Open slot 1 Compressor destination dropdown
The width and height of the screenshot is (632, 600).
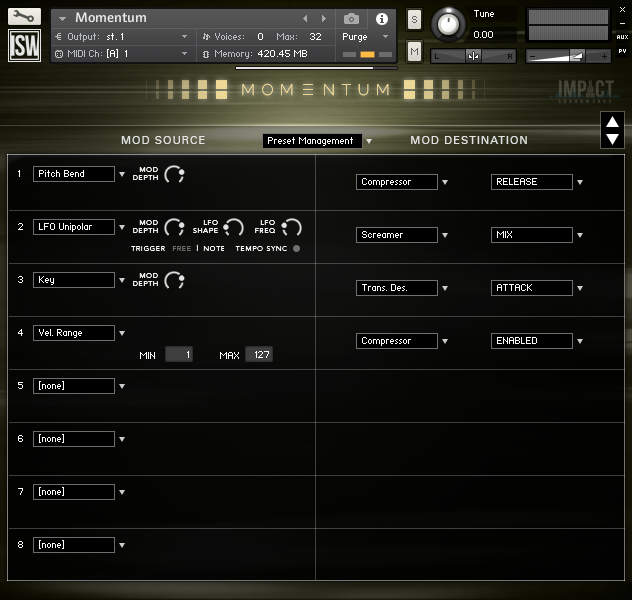pyautogui.click(x=397, y=182)
